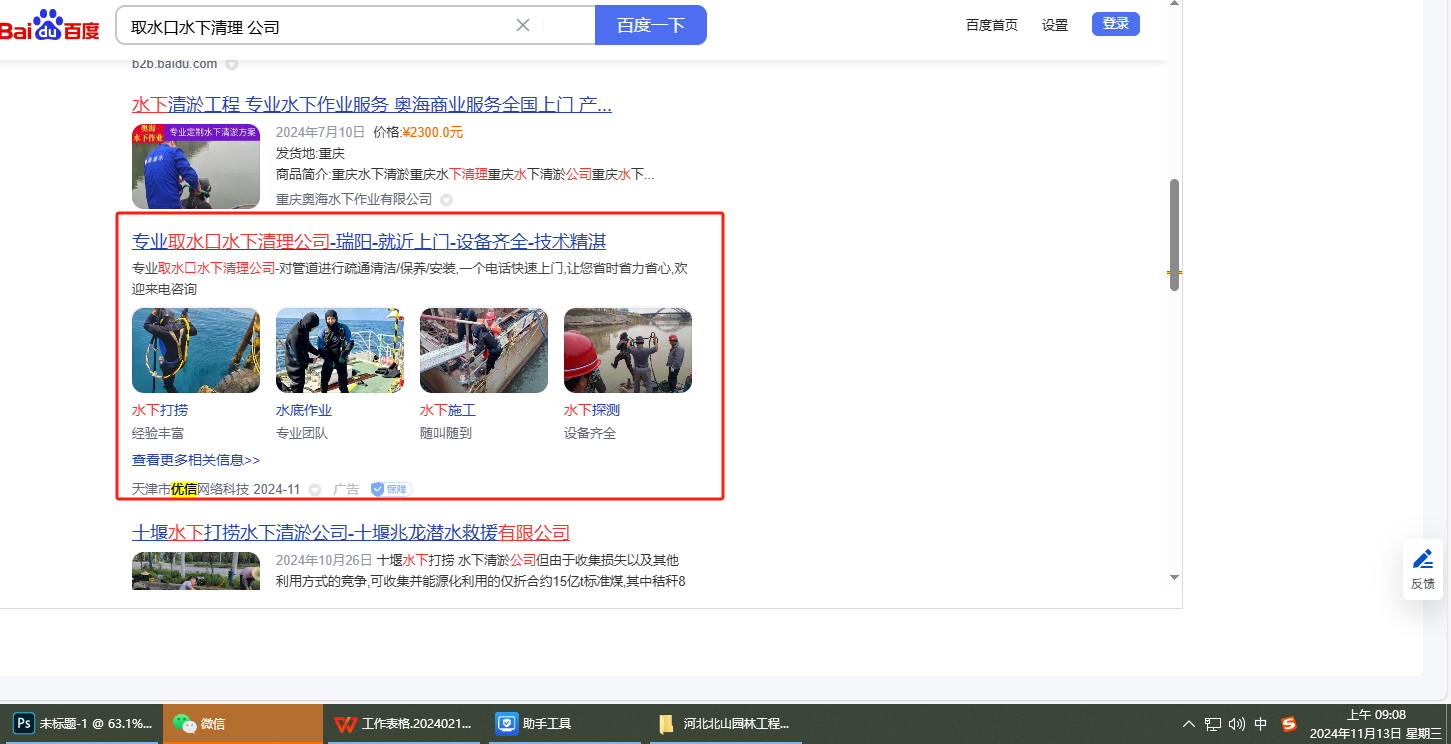Click the 水下施工 image
The width and height of the screenshot is (1451, 744).
[484, 350]
